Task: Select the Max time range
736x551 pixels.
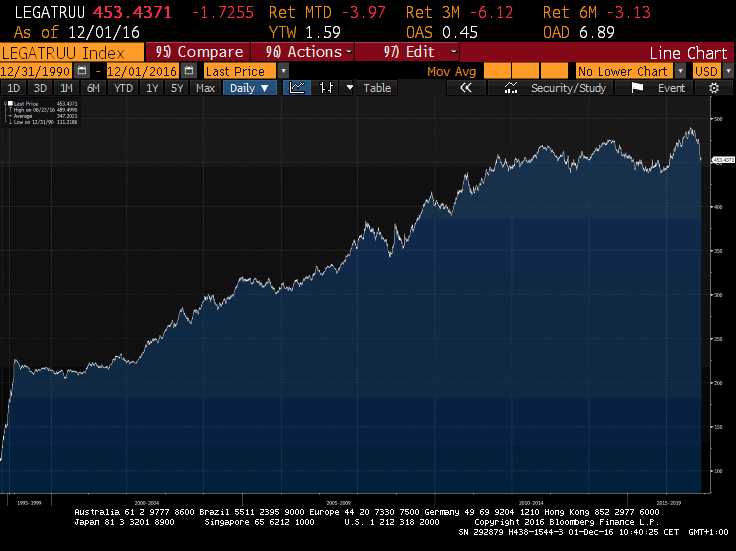Action: [x=206, y=88]
